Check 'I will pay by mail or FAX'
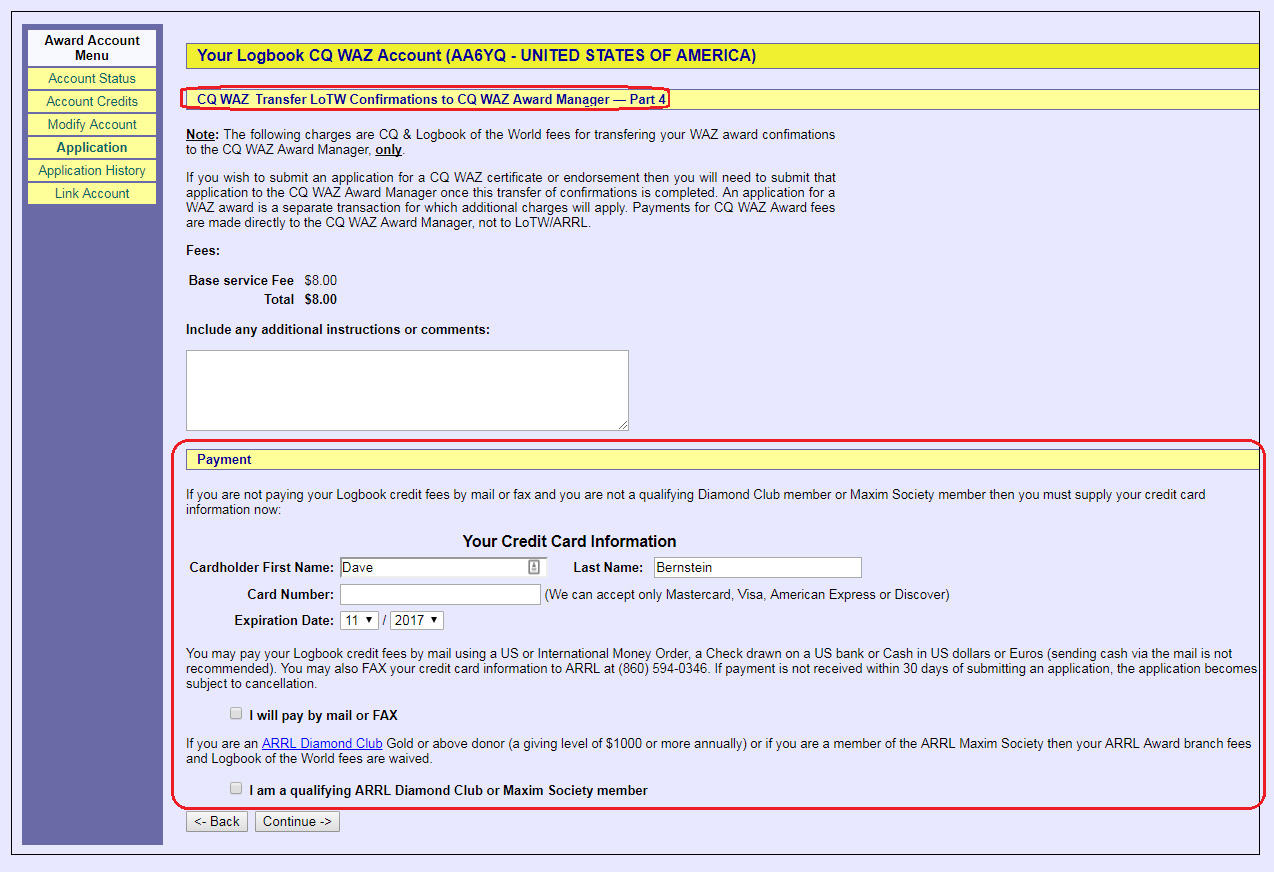The width and height of the screenshot is (1274, 872). 236,714
